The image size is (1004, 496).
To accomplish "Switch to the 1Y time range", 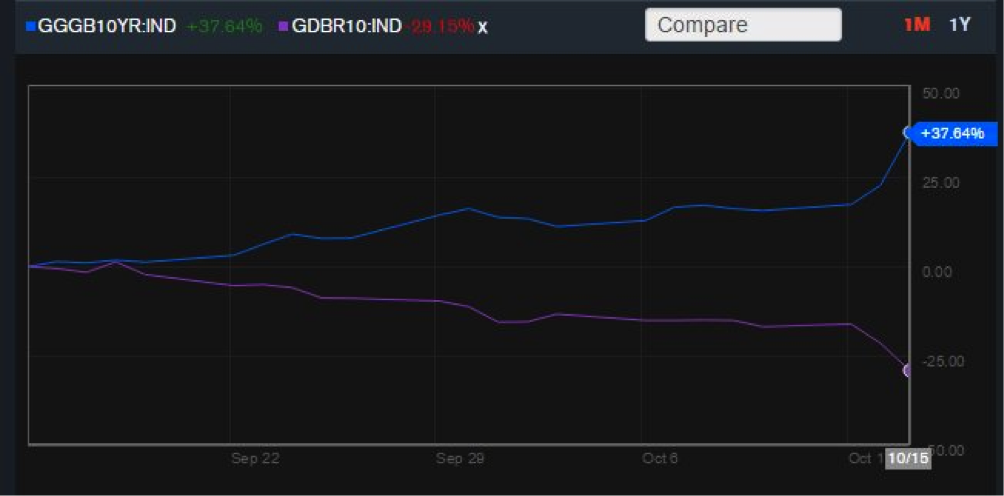I will coord(960,25).
